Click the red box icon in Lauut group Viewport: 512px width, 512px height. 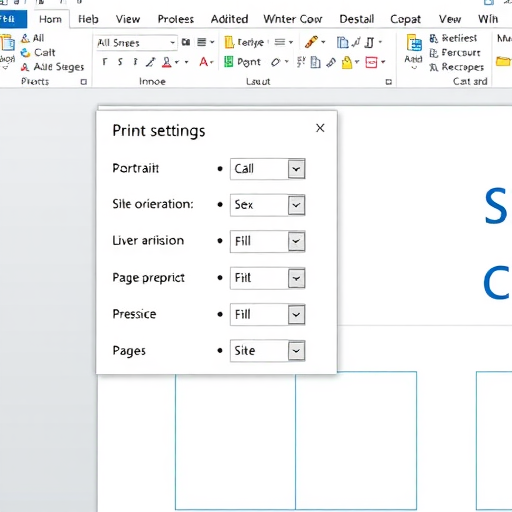point(371,62)
